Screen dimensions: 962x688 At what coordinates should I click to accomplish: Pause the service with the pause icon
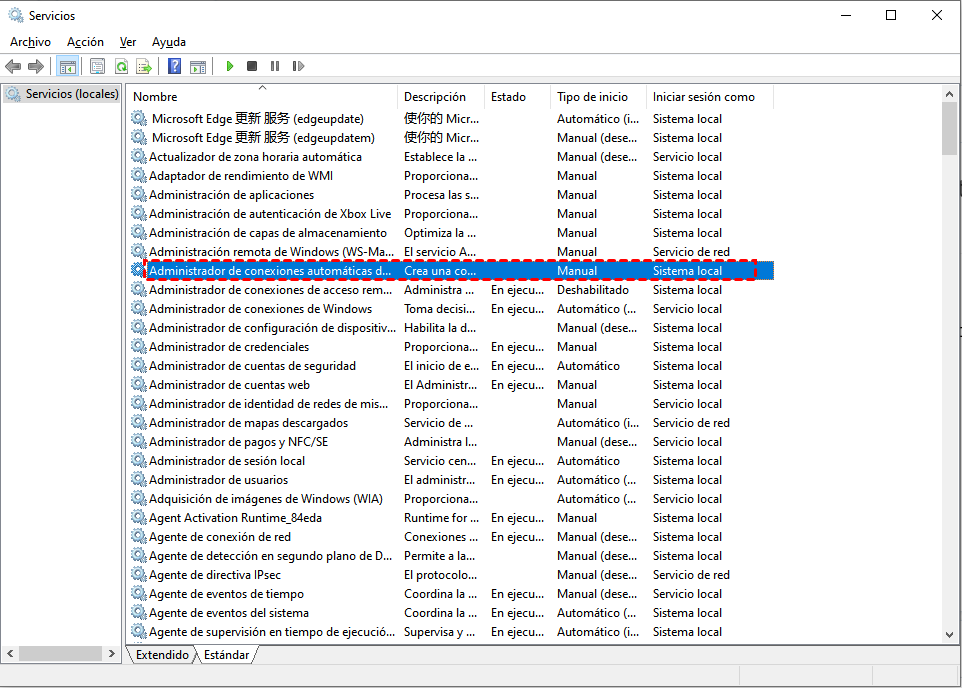pyautogui.click(x=275, y=66)
